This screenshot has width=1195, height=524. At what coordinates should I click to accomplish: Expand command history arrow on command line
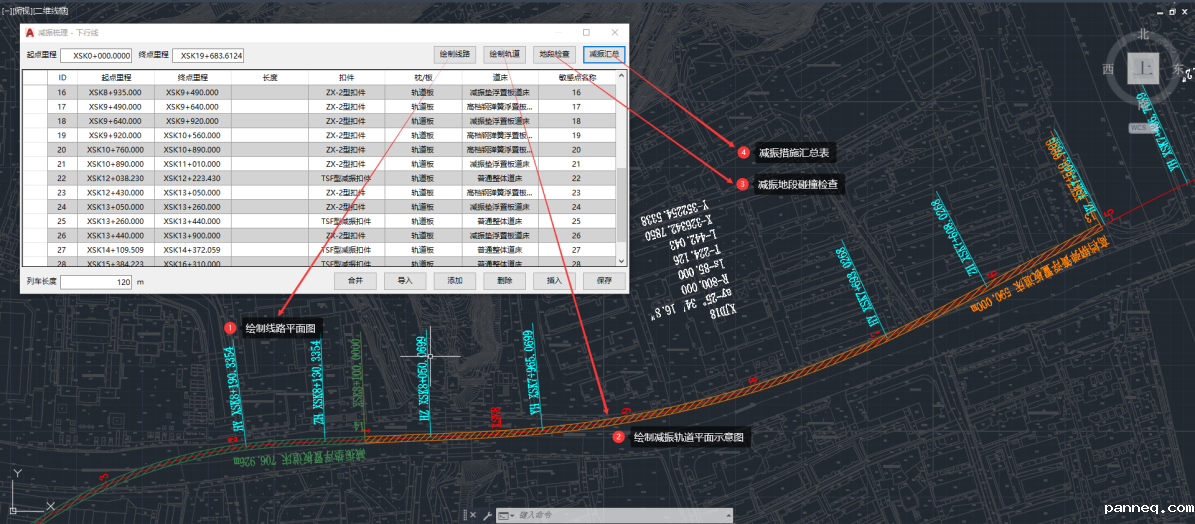click(726, 515)
